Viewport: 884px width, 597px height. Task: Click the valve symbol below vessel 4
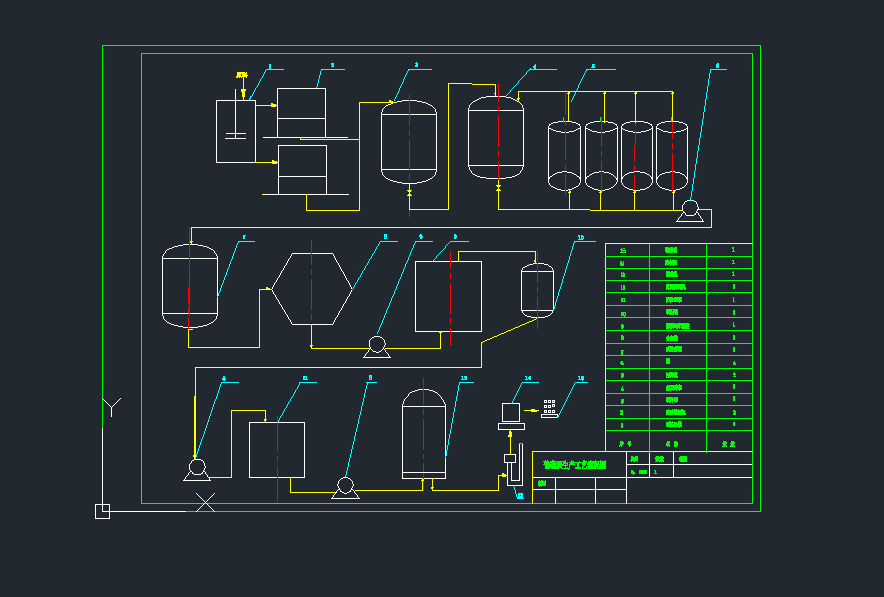click(498, 188)
